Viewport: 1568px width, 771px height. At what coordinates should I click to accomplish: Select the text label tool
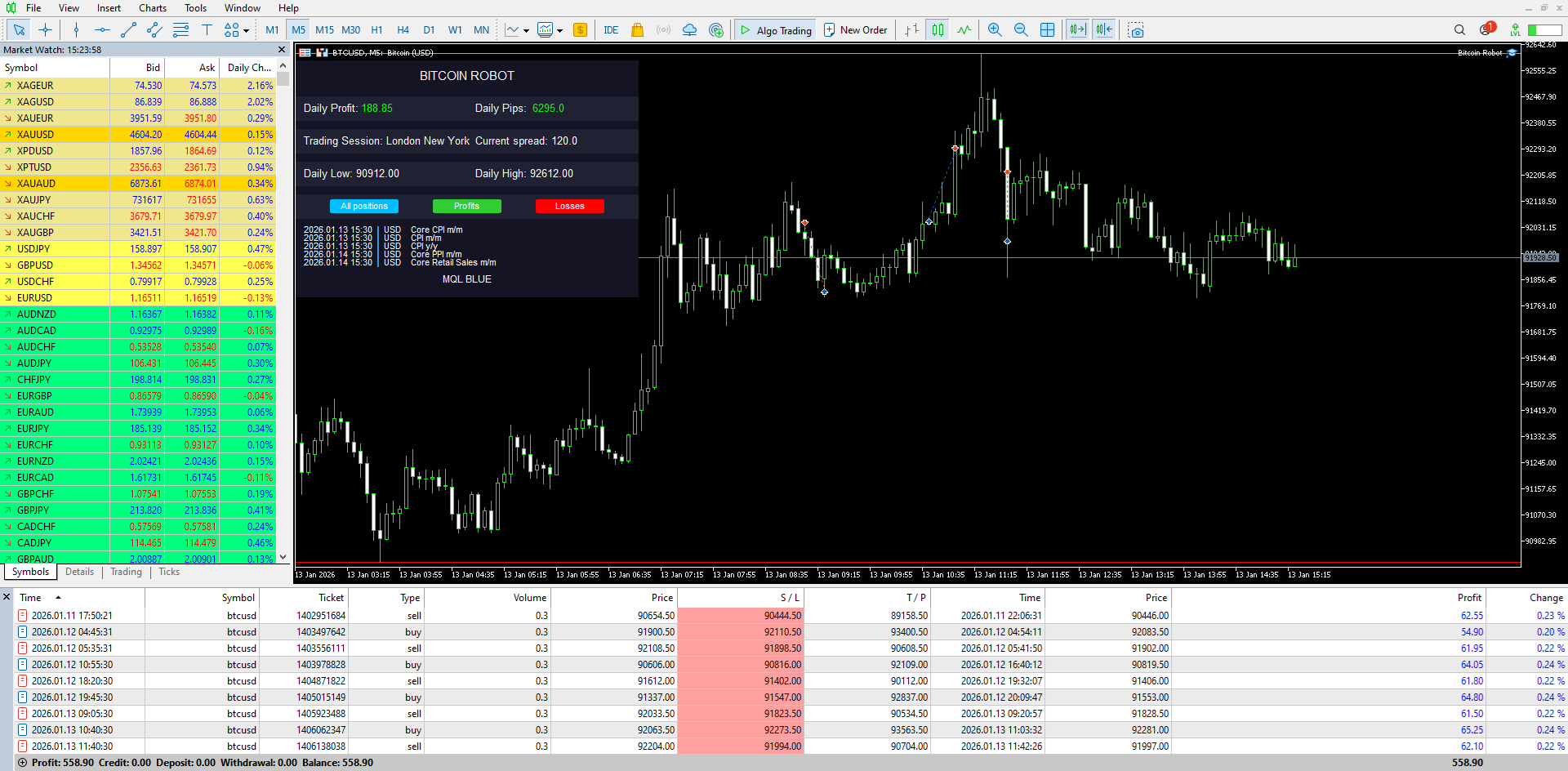[207, 30]
